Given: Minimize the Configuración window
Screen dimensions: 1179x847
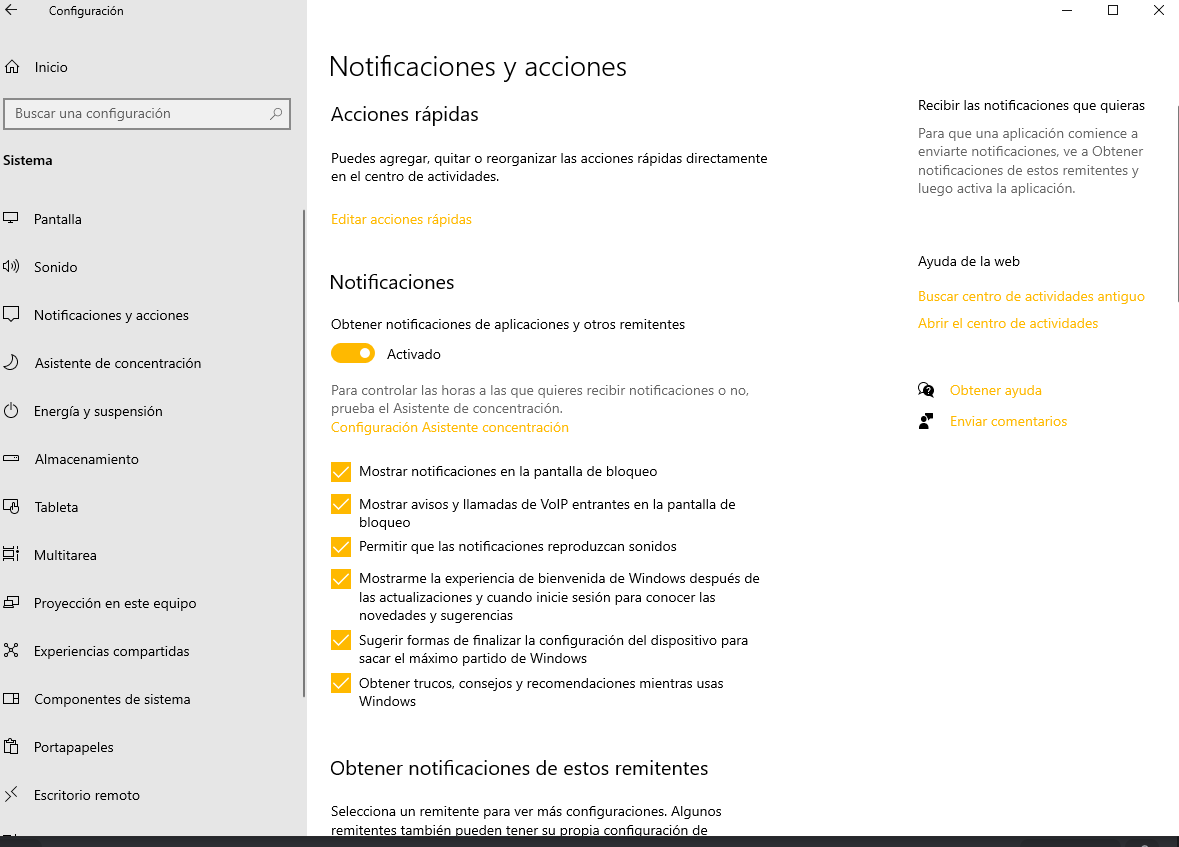Looking at the screenshot, I should tap(1067, 11).
